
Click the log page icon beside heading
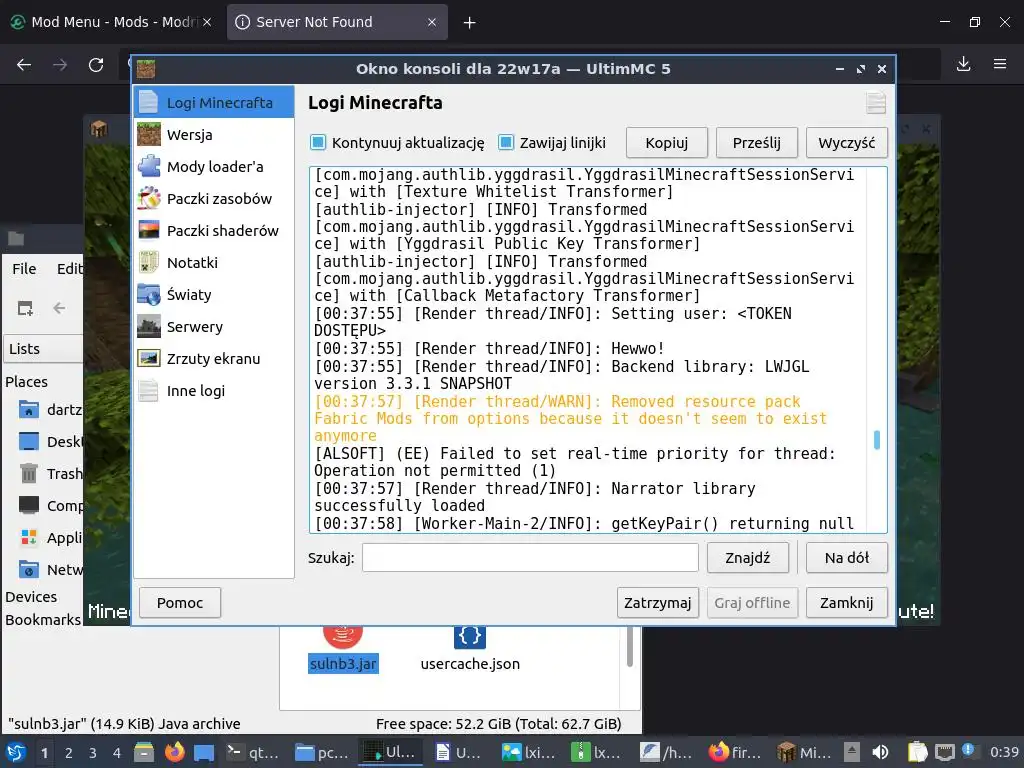coord(876,103)
